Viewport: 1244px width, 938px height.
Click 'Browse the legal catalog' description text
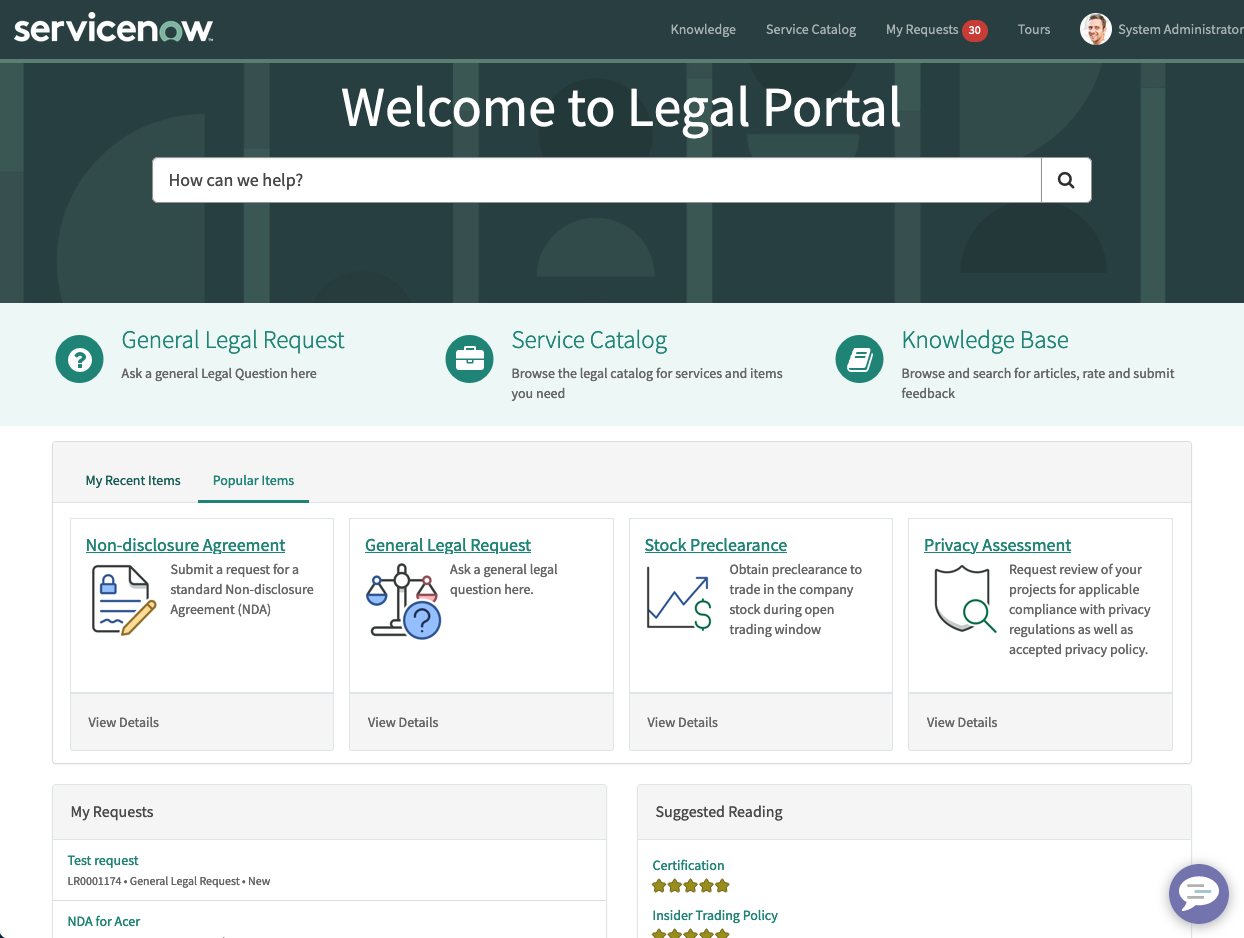[x=647, y=383]
